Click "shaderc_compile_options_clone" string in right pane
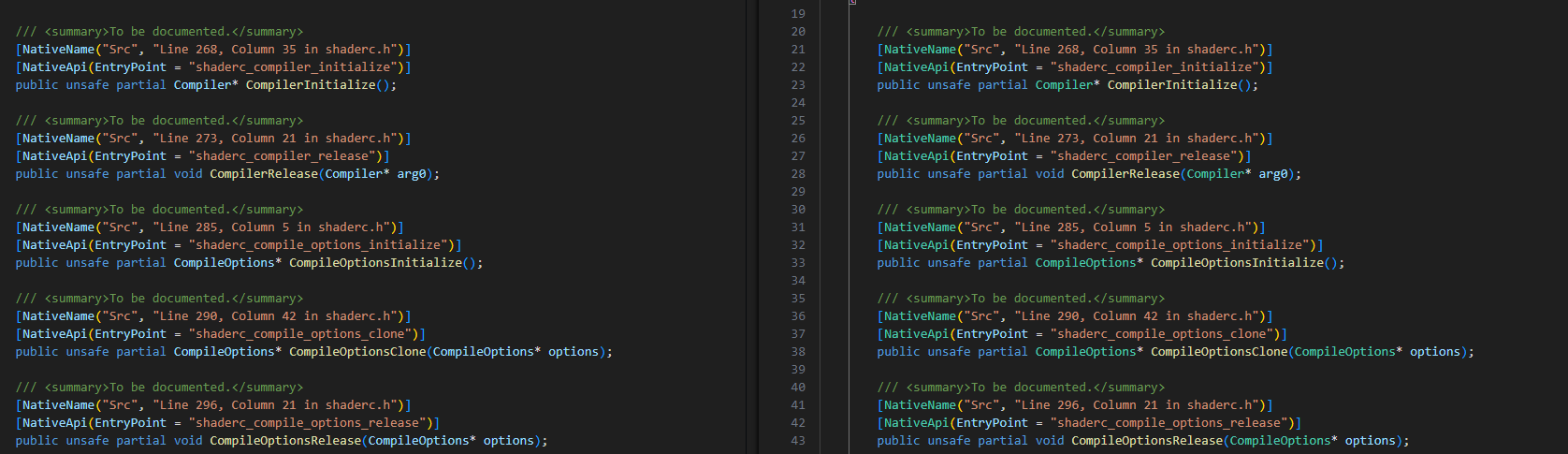Image resolution: width=1568 pixels, height=454 pixels. (1162, 334)
